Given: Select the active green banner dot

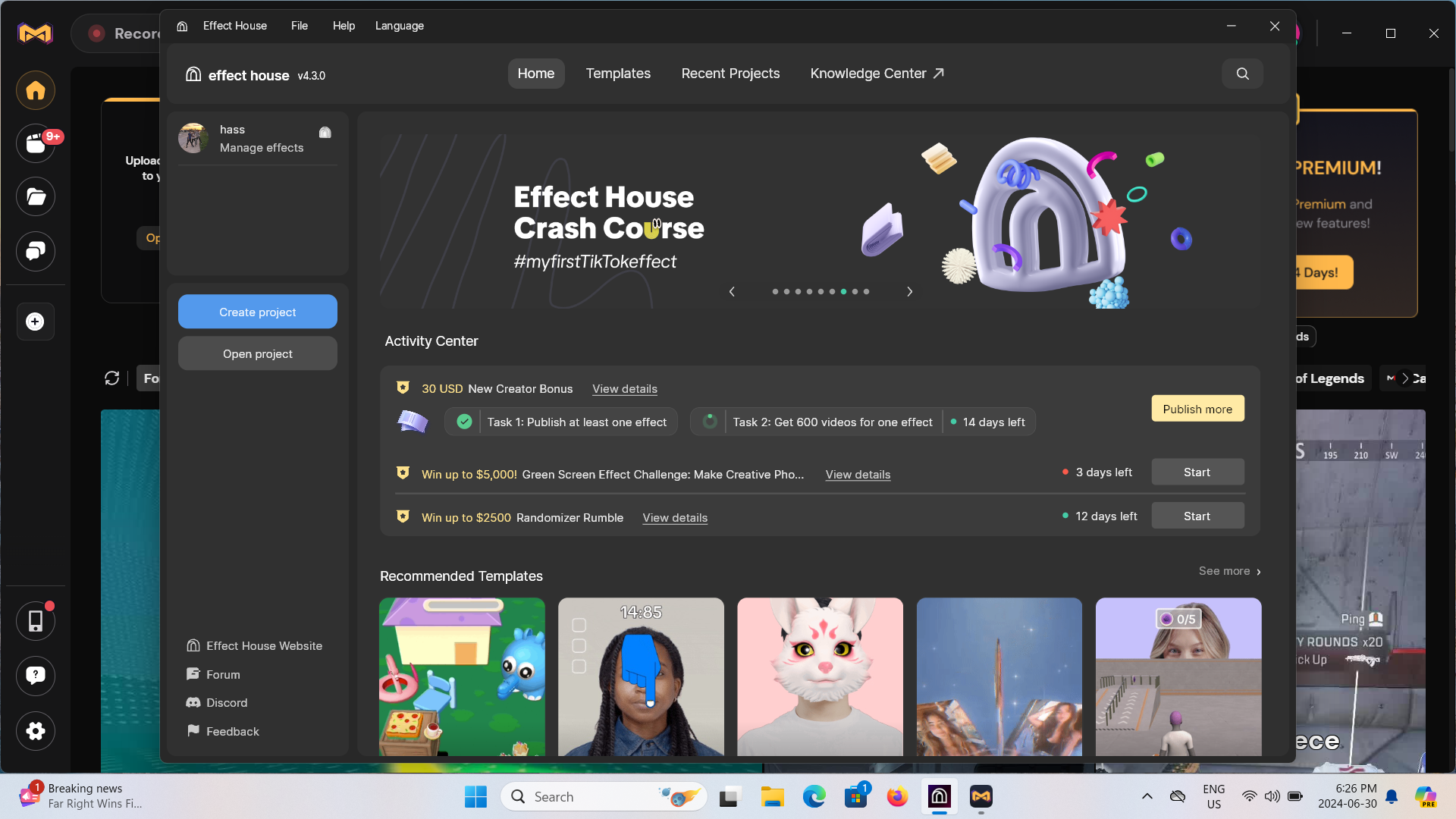Looking at the screenshot, I should [x=843, y=292].
